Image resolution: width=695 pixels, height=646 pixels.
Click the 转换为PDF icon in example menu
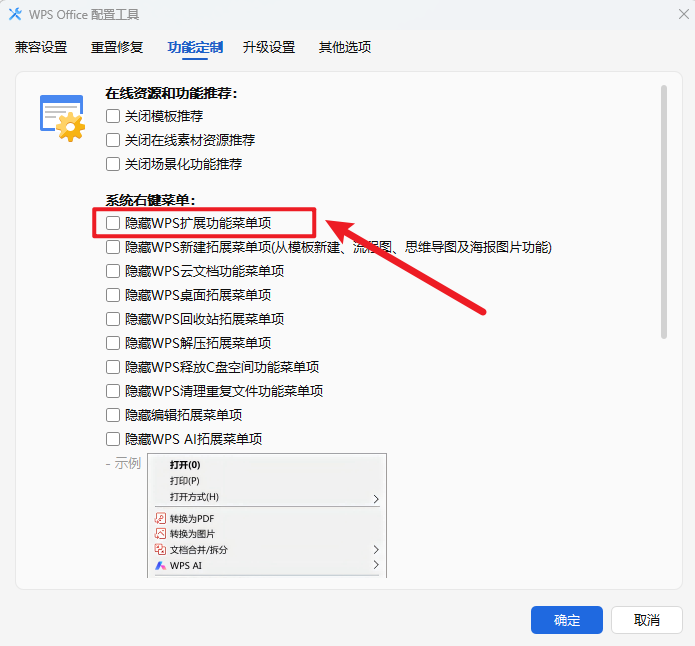coord(160,518)
